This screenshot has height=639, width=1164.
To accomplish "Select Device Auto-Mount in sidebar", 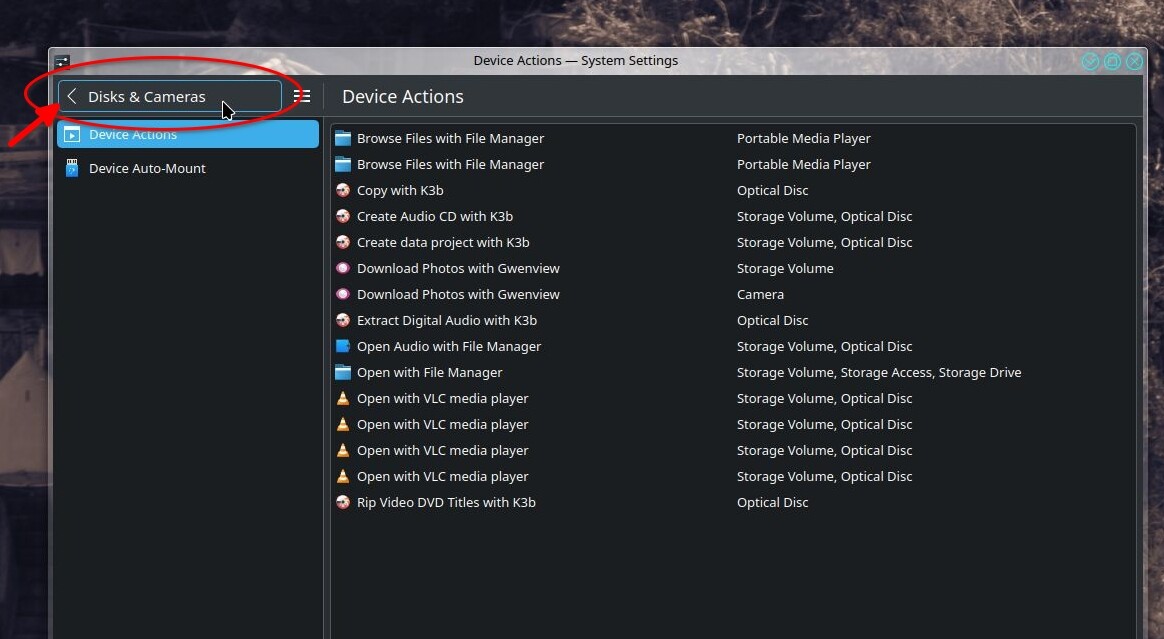I will coord(188,168).
